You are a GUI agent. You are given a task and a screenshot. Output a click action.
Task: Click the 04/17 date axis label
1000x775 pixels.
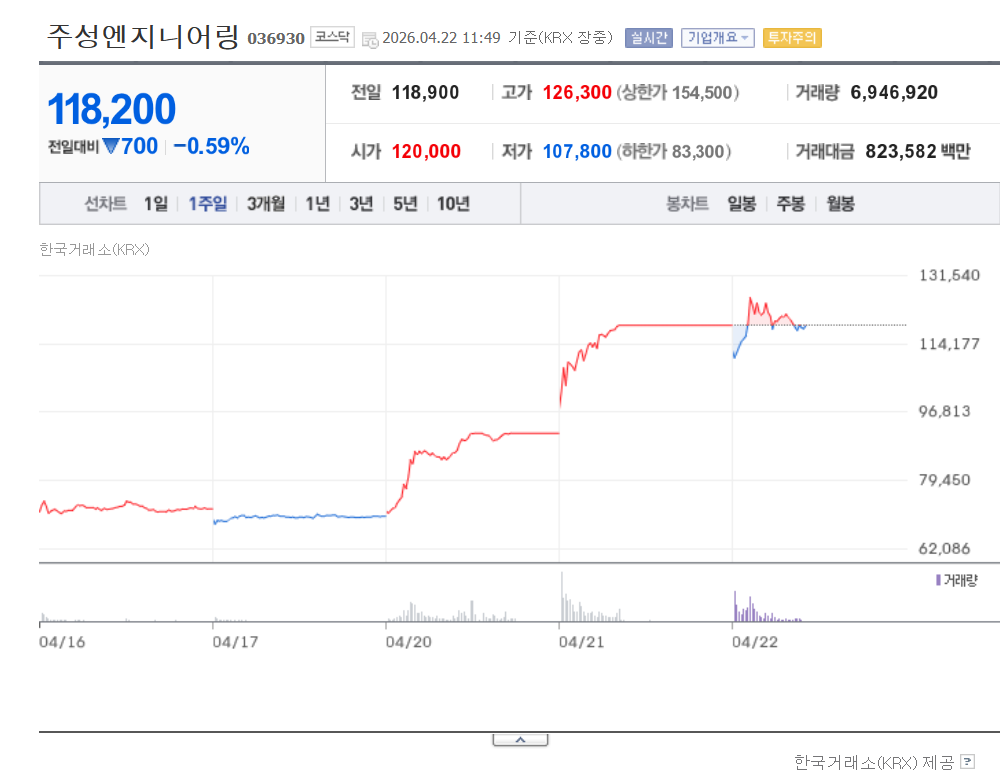pos(235,642)
